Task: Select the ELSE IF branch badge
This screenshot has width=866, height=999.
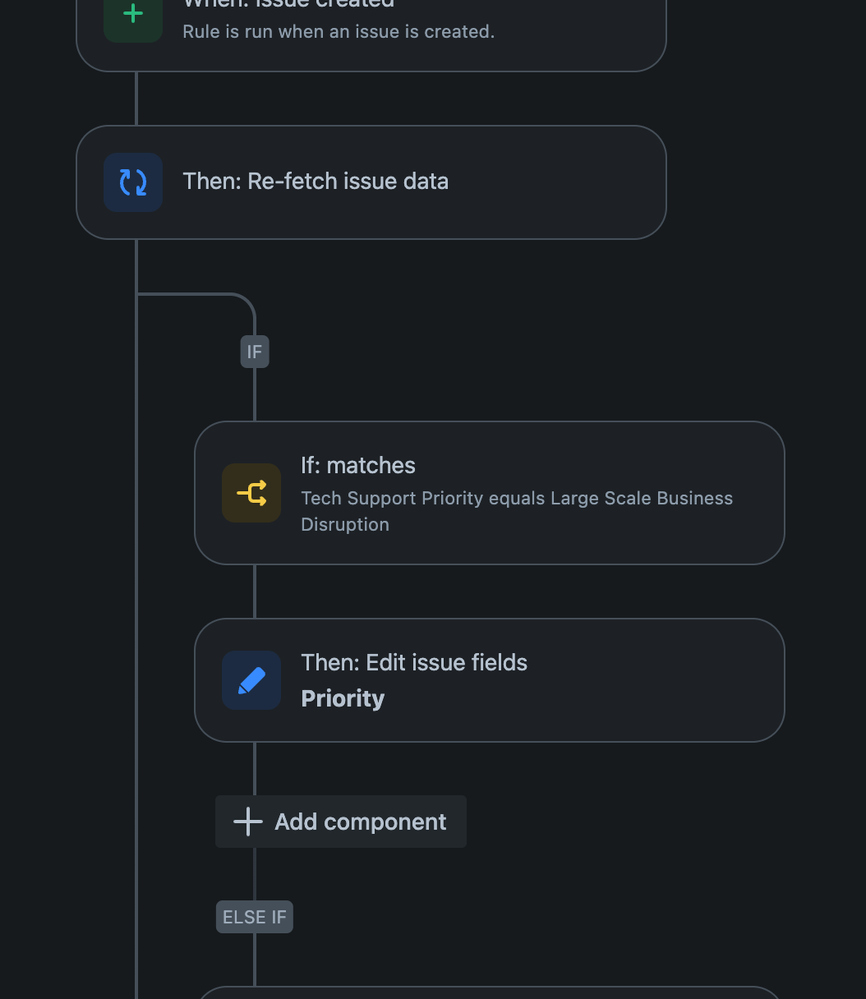Action: (254, 916)
